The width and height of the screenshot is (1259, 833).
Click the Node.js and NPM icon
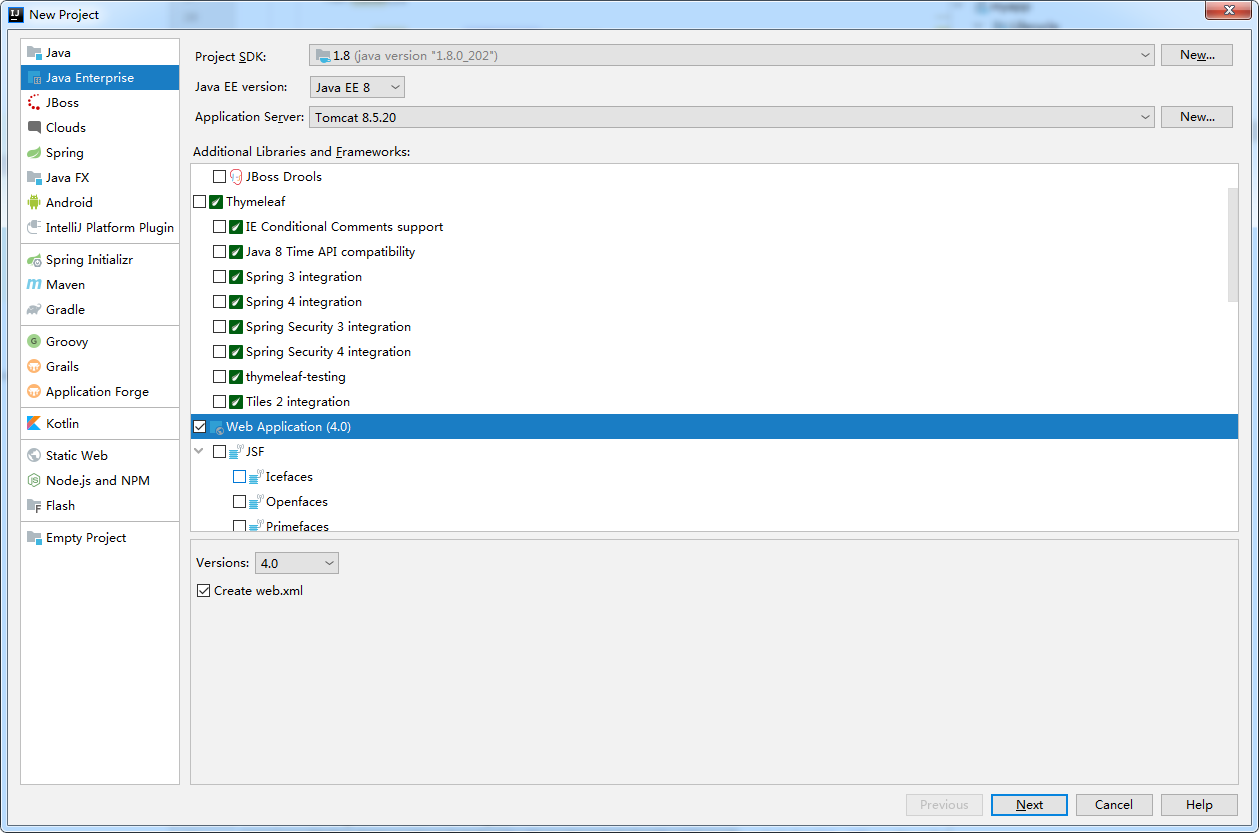[35, 480]
